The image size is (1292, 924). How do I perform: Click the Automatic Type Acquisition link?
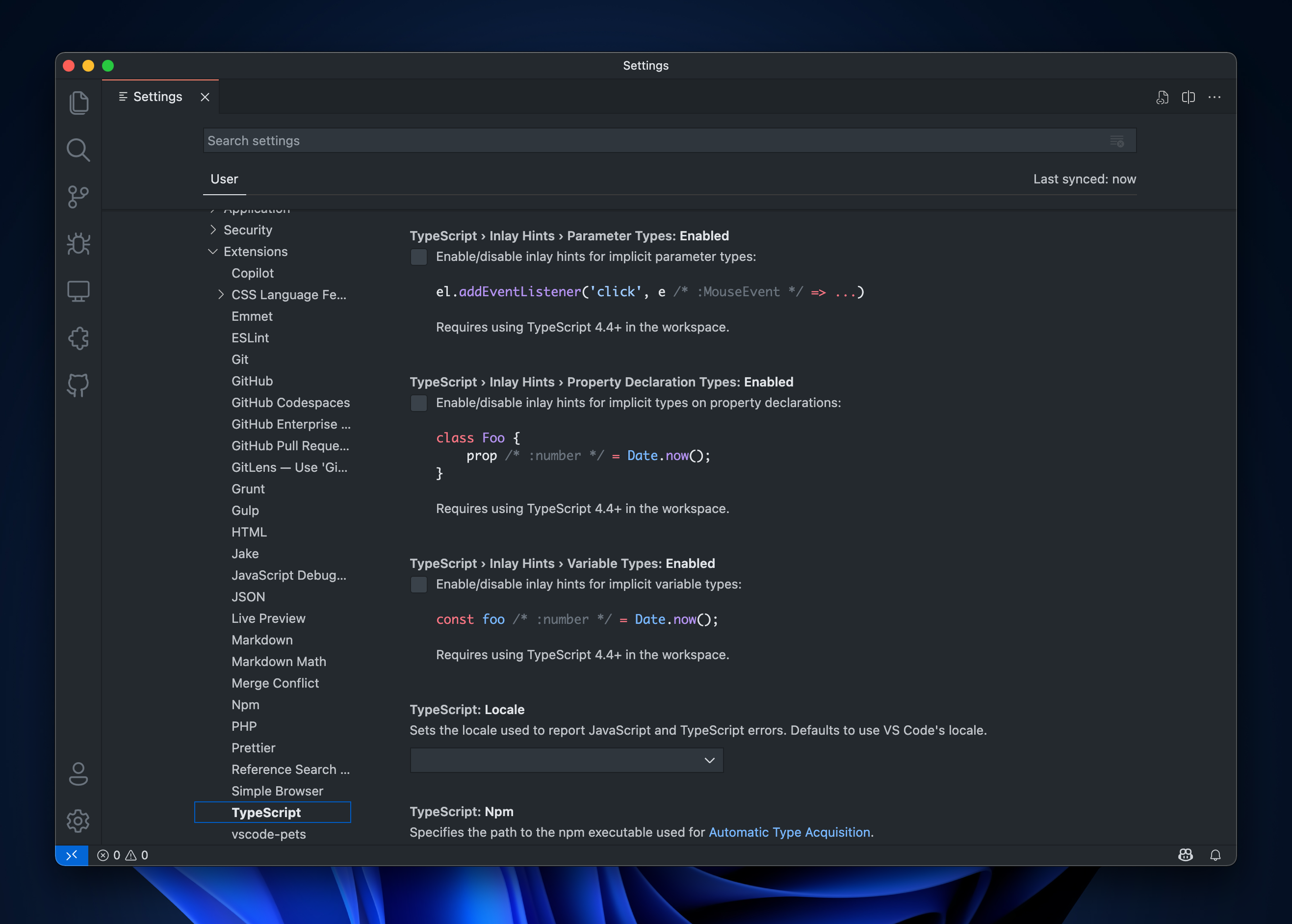tap(789, 832)
